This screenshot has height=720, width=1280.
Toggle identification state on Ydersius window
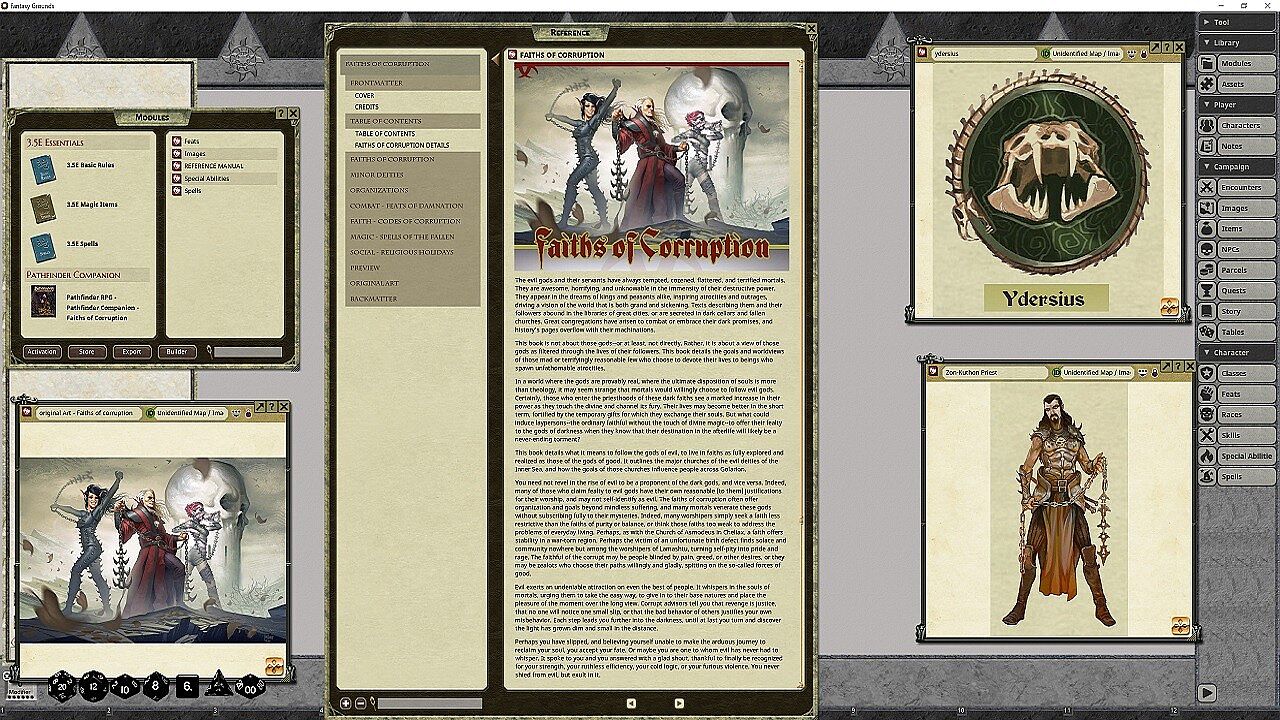pos(1044,52)
